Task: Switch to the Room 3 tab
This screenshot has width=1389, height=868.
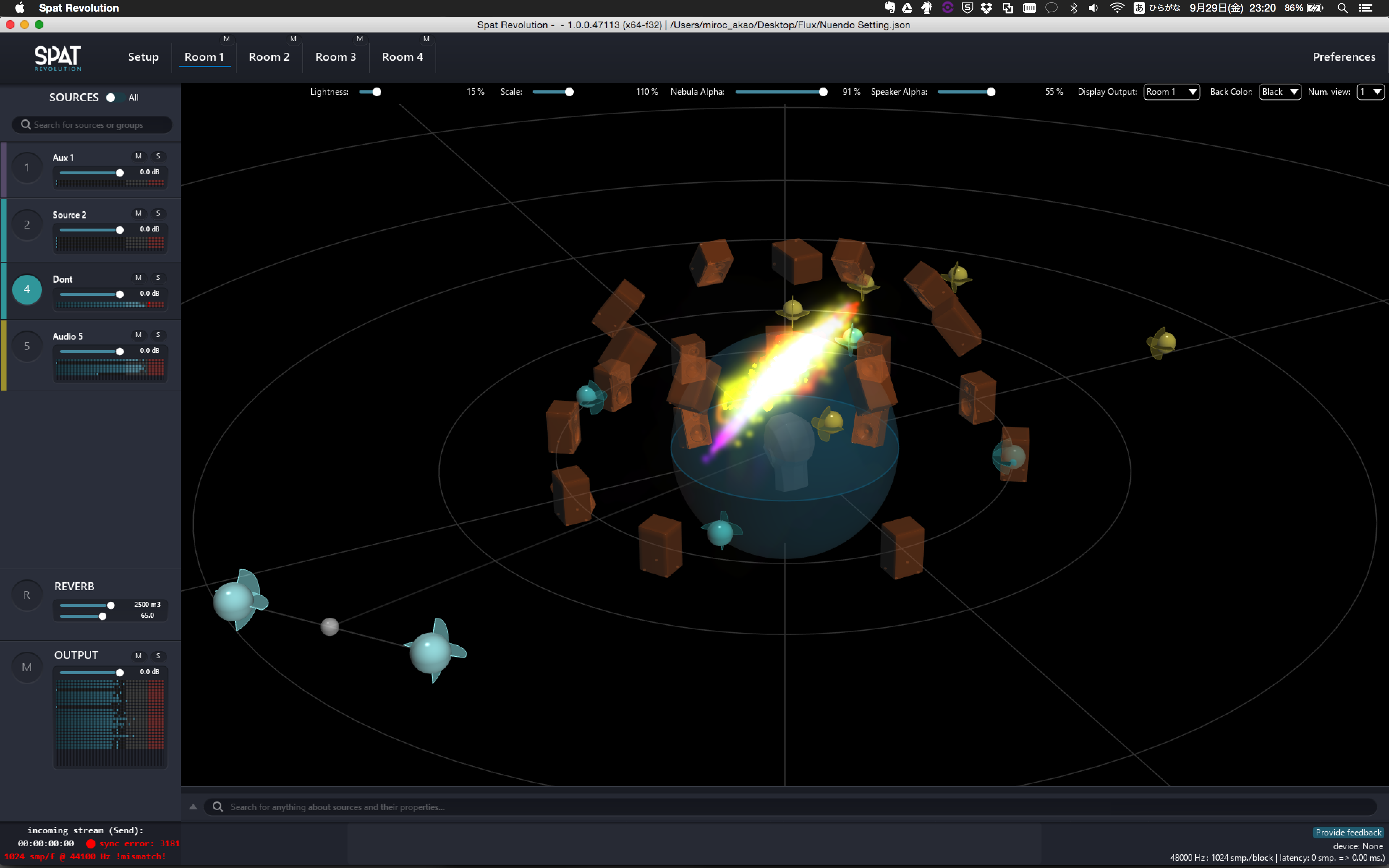Action: tap(336, 57)
